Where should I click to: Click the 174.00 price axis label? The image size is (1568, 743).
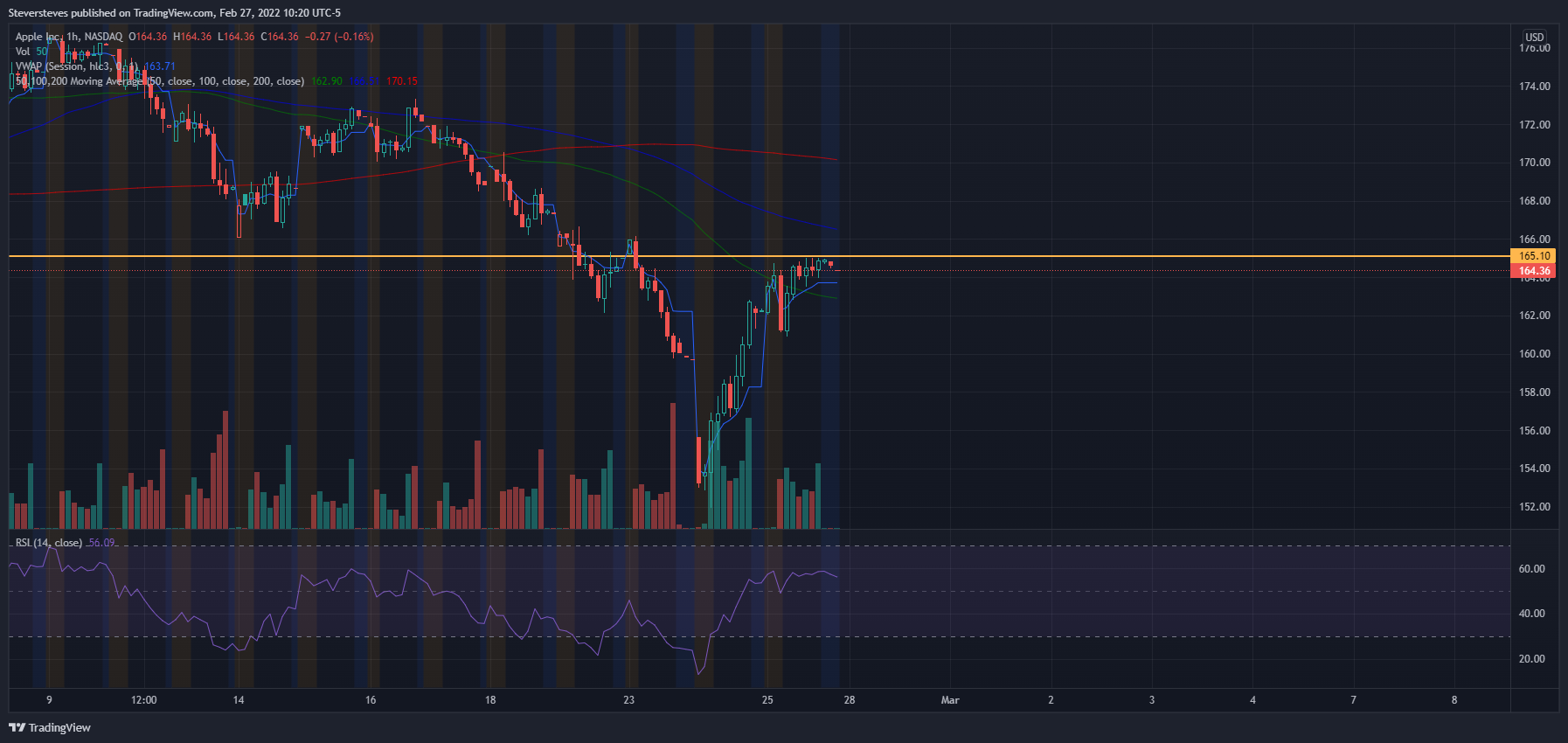point(1534,87)
